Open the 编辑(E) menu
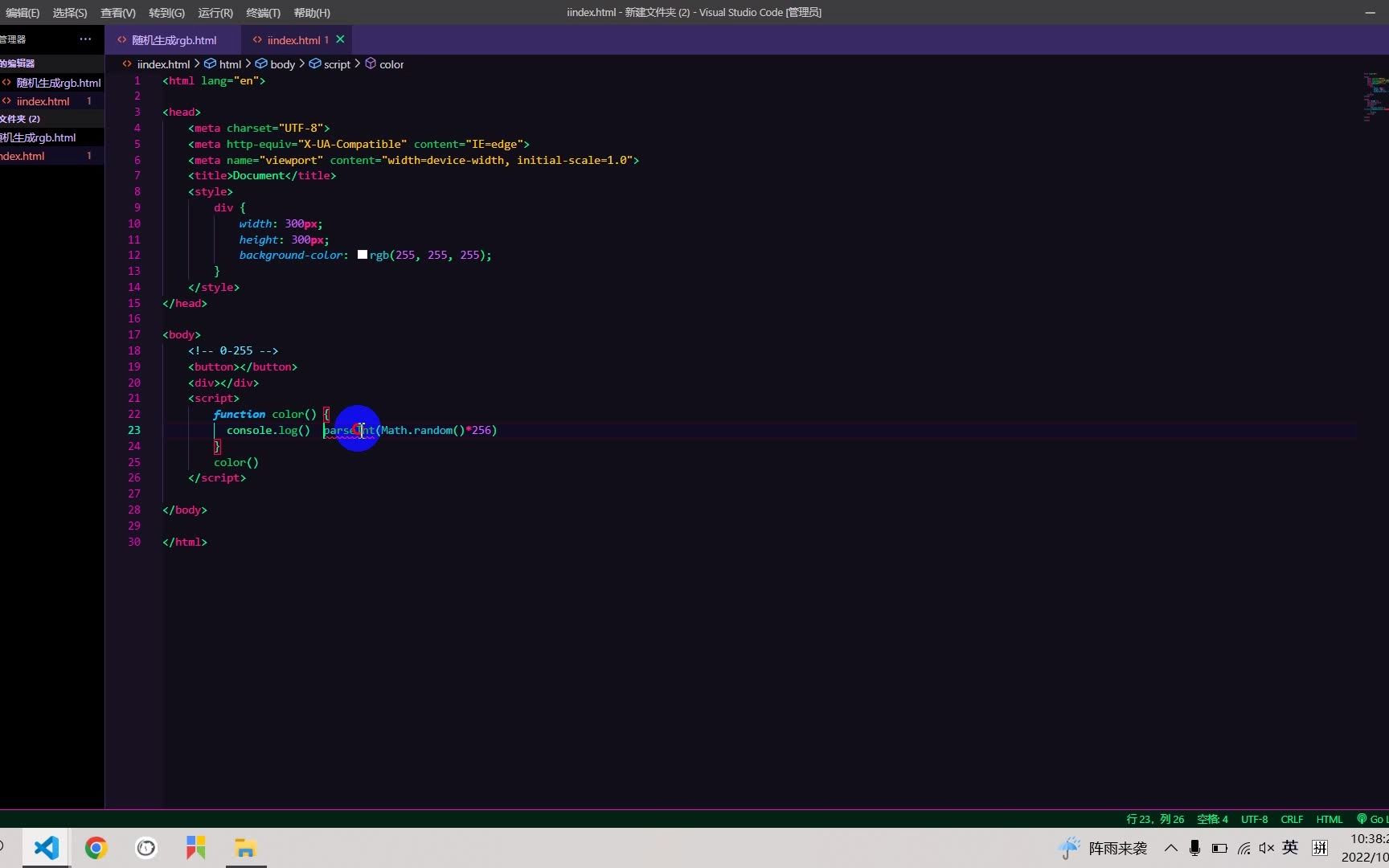This screenshot has height=868, width=1389. click(22, 13)
